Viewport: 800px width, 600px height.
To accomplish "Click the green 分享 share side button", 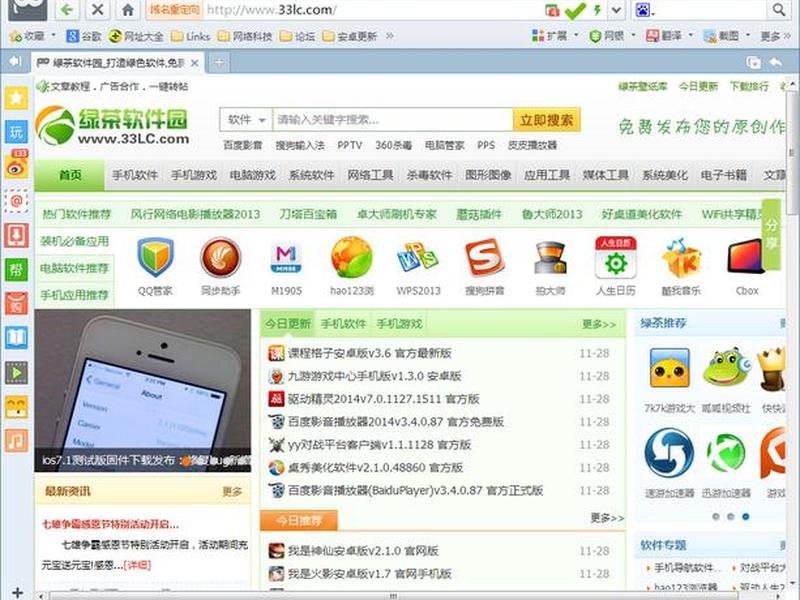I will [x=771, y=234].
